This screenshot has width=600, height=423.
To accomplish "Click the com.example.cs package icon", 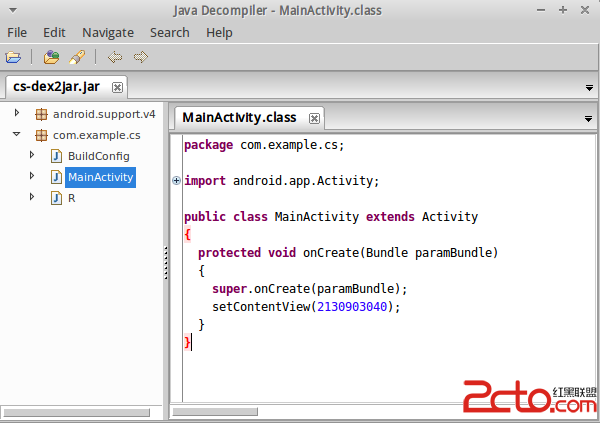I will tap(41, 135).
